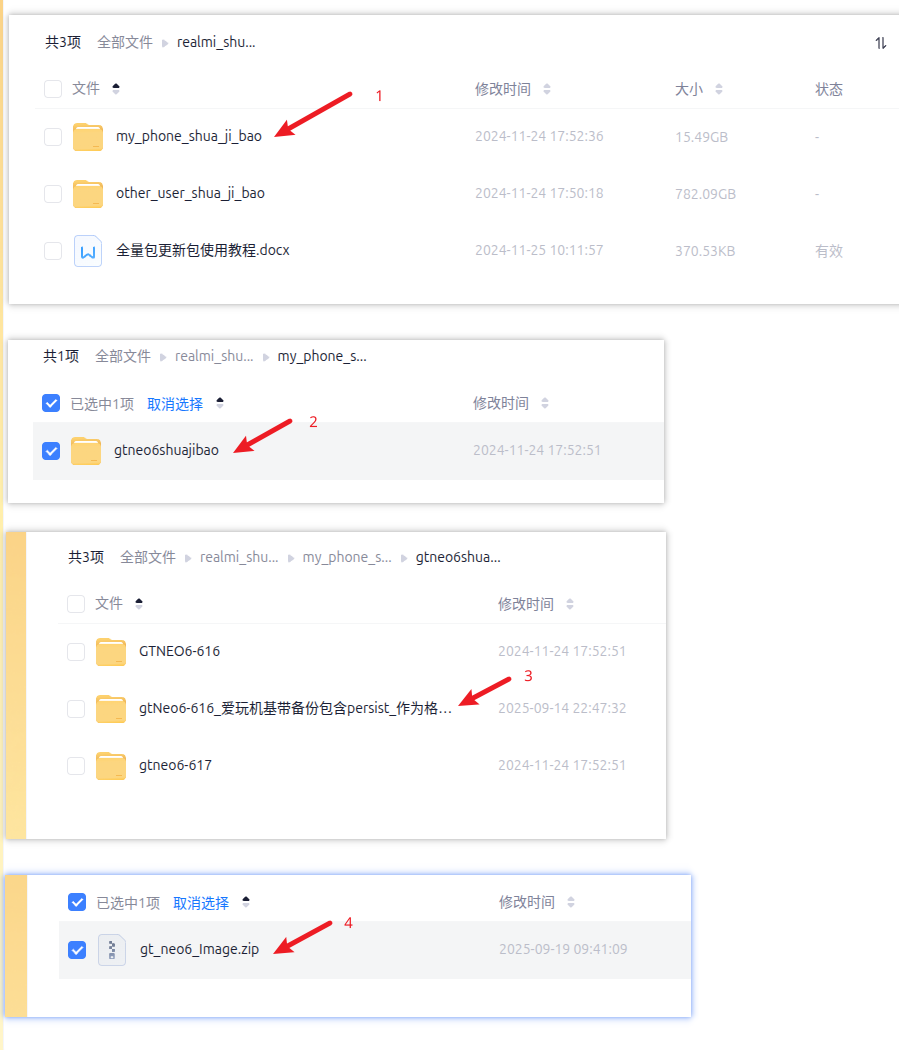This screenshot has height=1050, width=899.
Task: Open folder name GTNEO6-616
Action: 179,651
